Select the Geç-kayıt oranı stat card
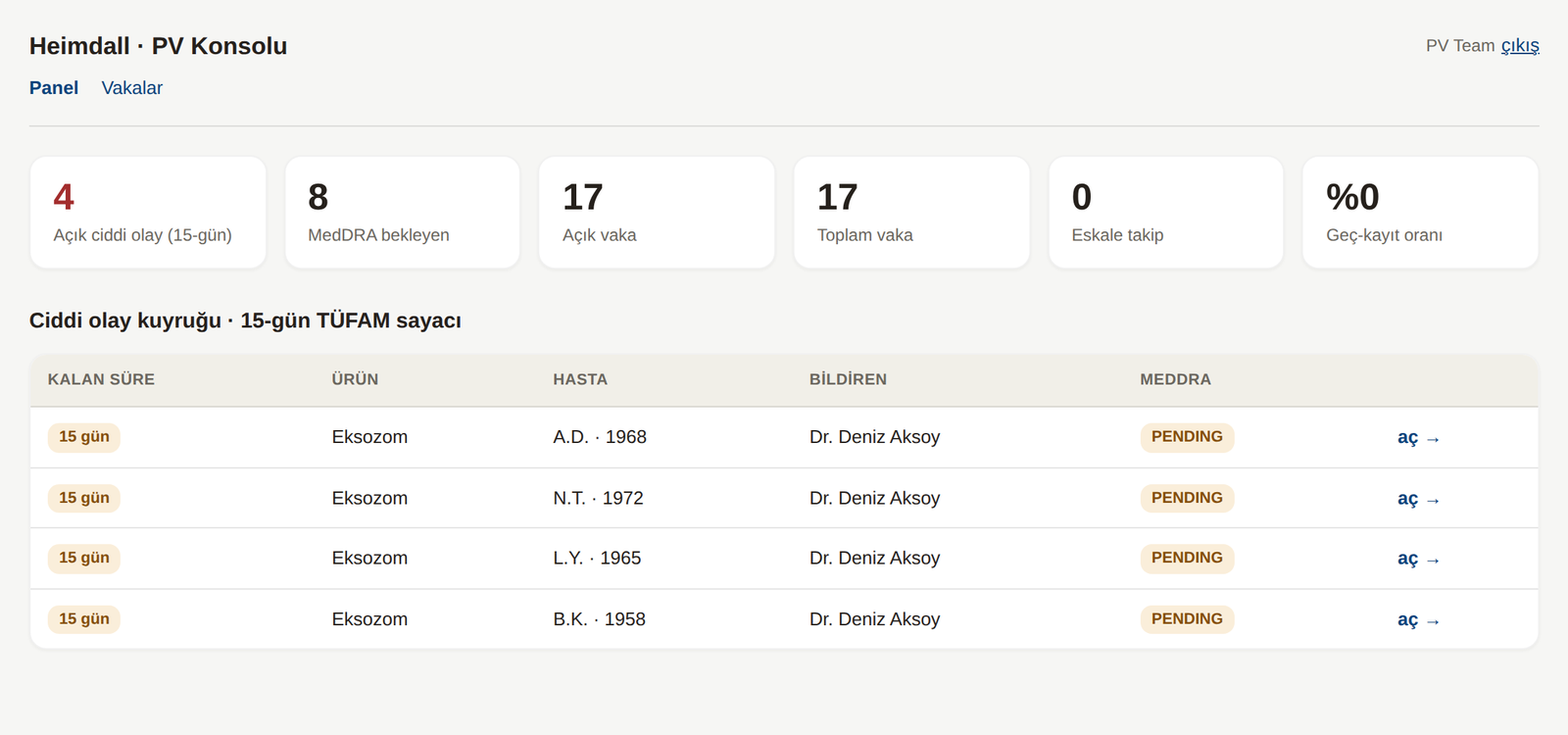 pos(1420,213)
